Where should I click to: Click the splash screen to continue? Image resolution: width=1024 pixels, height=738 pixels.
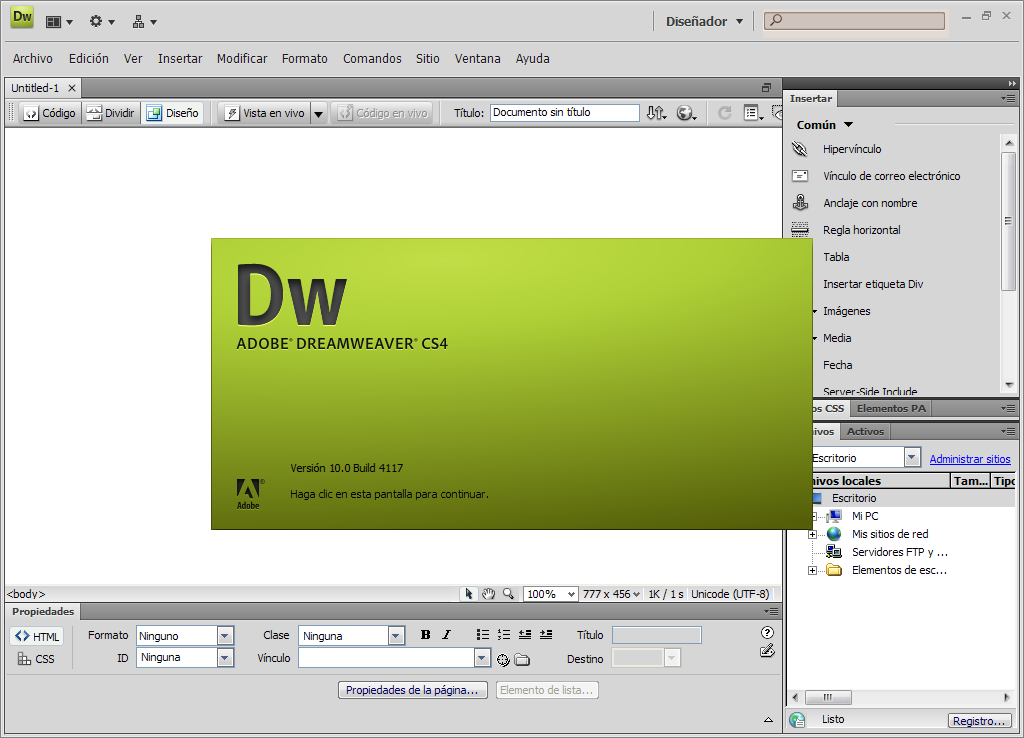[x=511, y=384]
